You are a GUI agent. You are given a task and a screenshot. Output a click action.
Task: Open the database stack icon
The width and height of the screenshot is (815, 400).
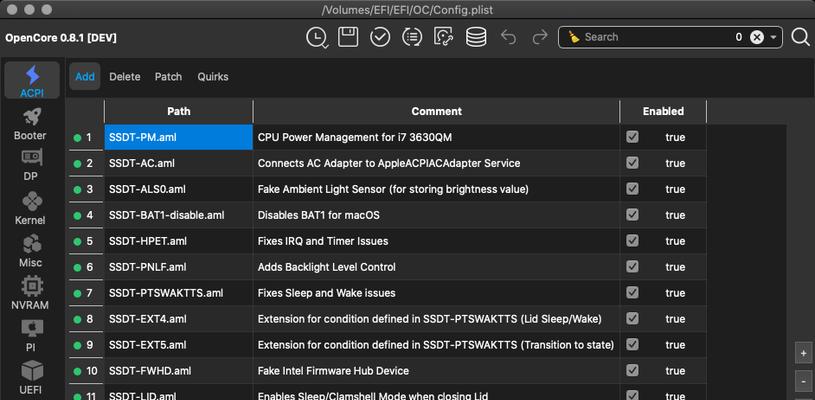(476, 37)
